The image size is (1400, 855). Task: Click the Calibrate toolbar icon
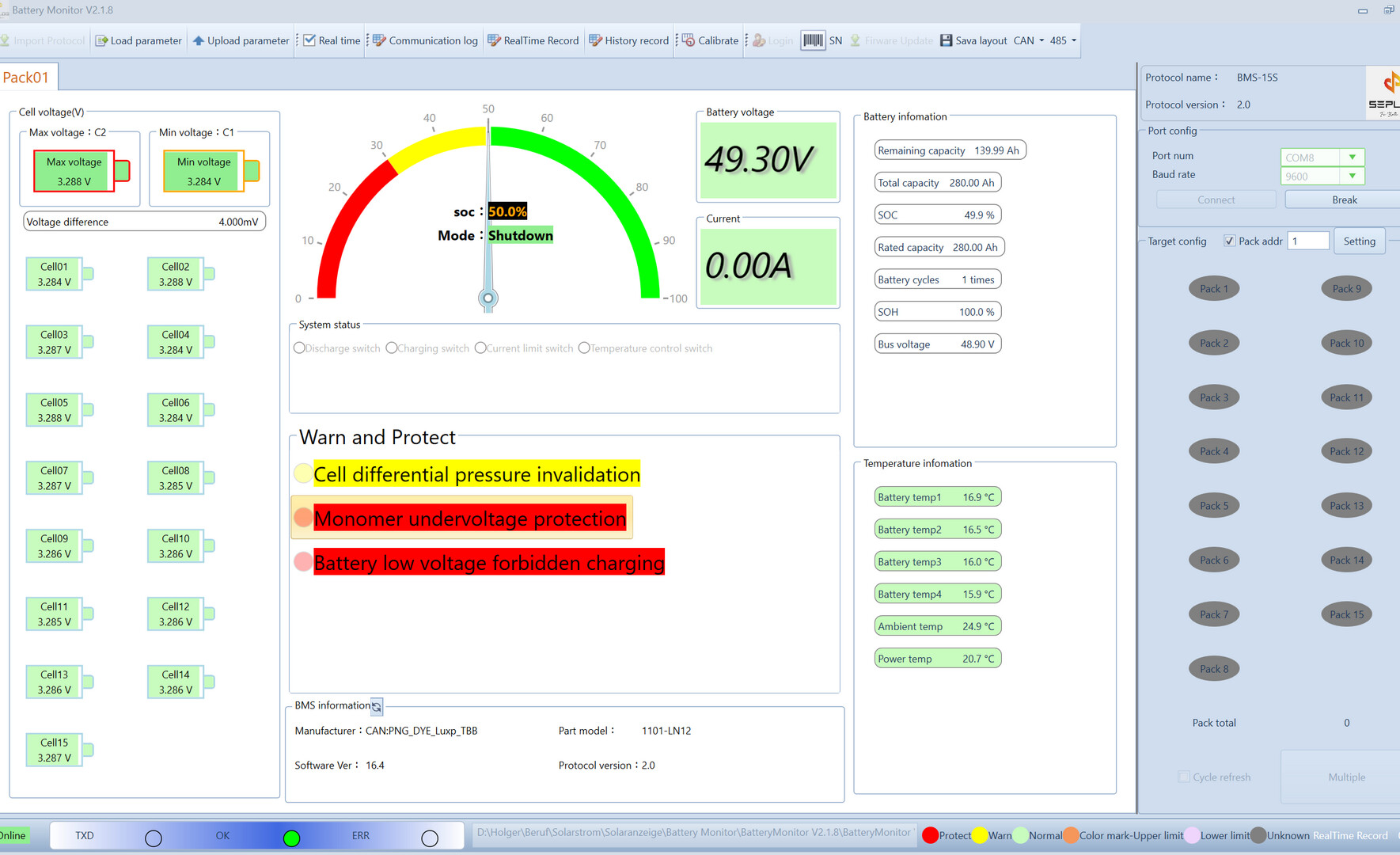[689, 40]
